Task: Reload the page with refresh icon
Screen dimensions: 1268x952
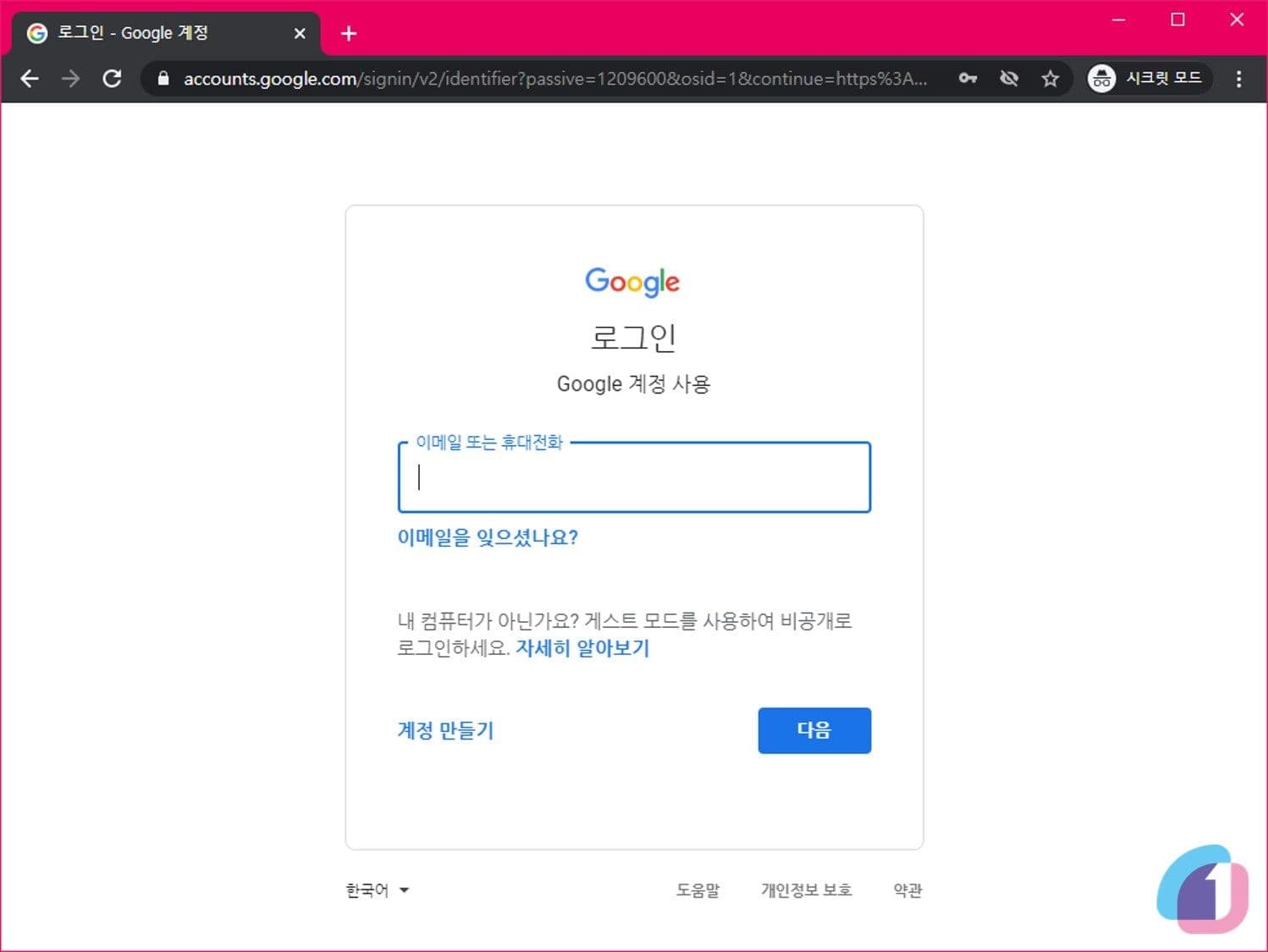Action: [x=112, y=79]
